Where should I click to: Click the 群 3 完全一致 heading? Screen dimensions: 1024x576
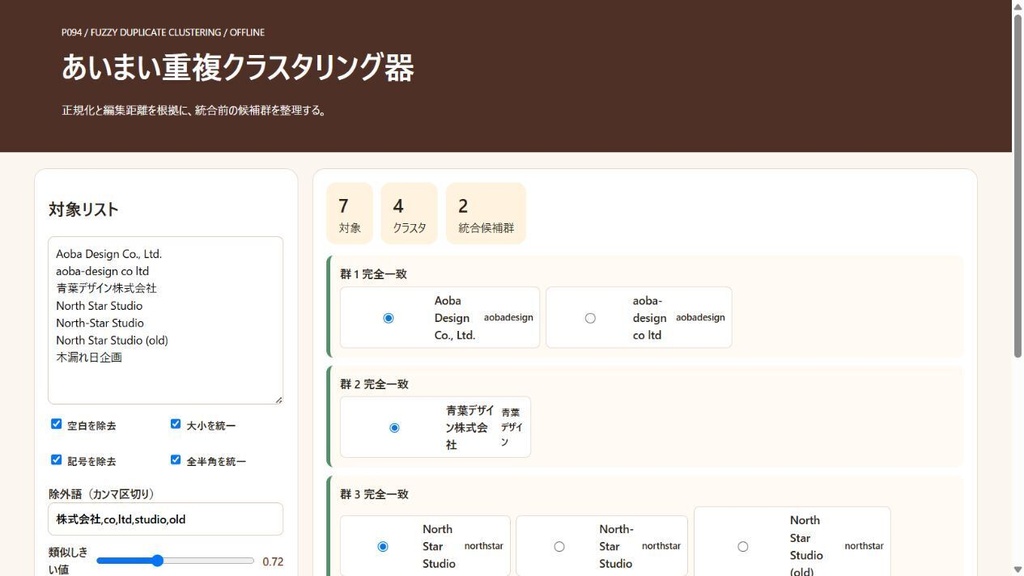coord(374,494)
